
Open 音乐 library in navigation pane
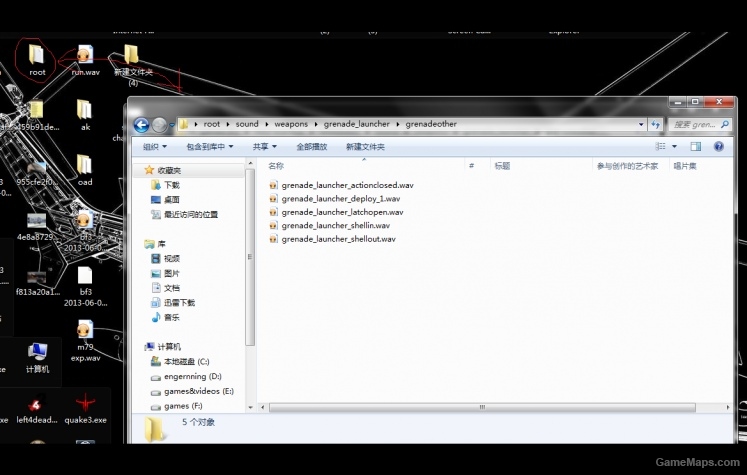pyautogui.click(x=172, y=317)
